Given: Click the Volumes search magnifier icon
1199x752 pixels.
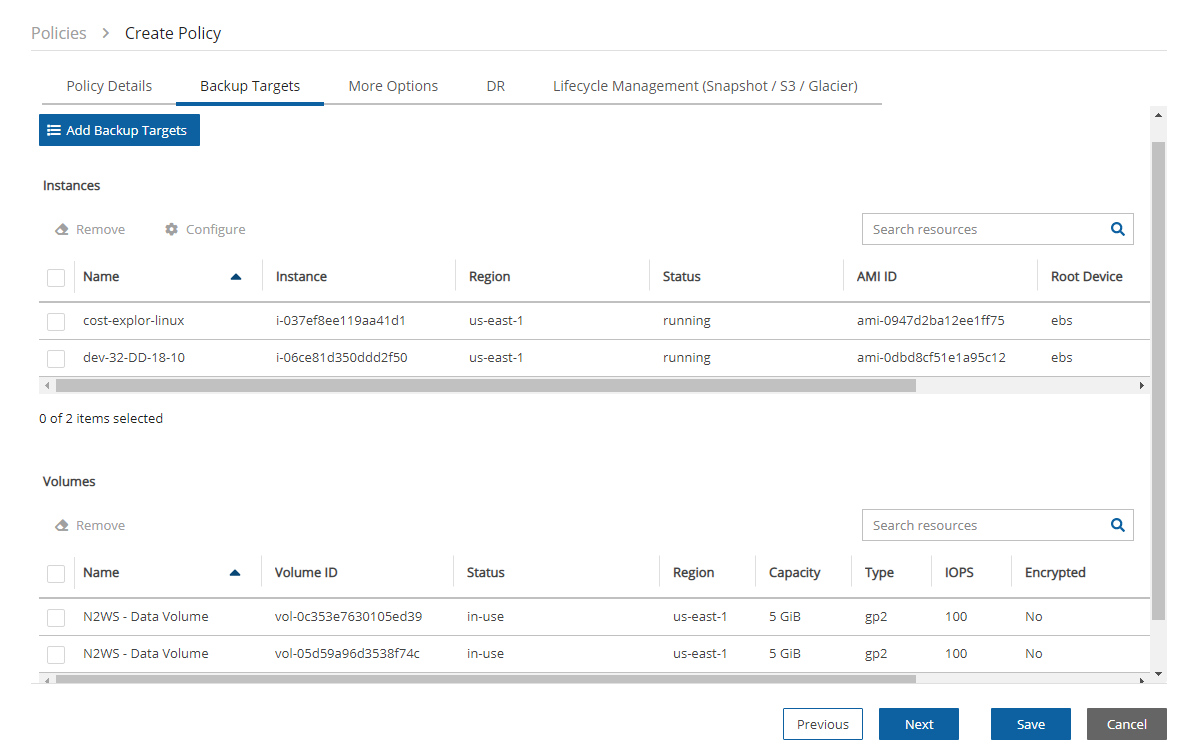Looking at the screenshot, I should (1117, 525).
